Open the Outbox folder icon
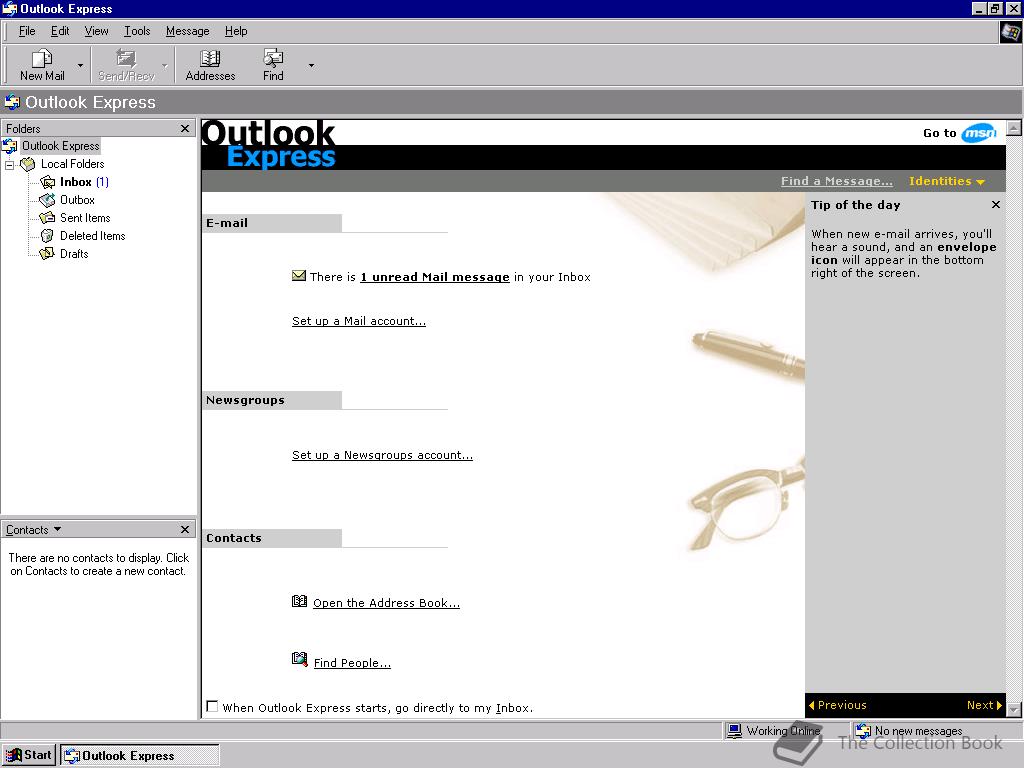This screenshot has width=1024, height=768. tap(47, 200)
